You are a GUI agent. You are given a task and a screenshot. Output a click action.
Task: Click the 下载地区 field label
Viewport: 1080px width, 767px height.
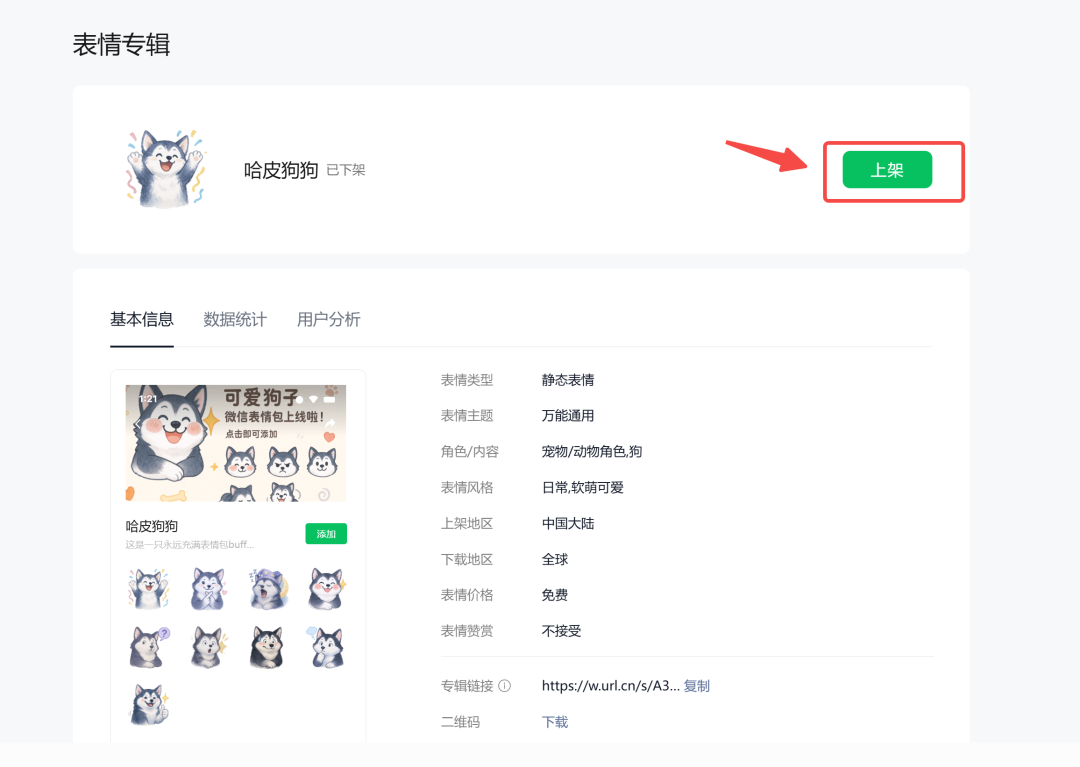click(467, 559)
